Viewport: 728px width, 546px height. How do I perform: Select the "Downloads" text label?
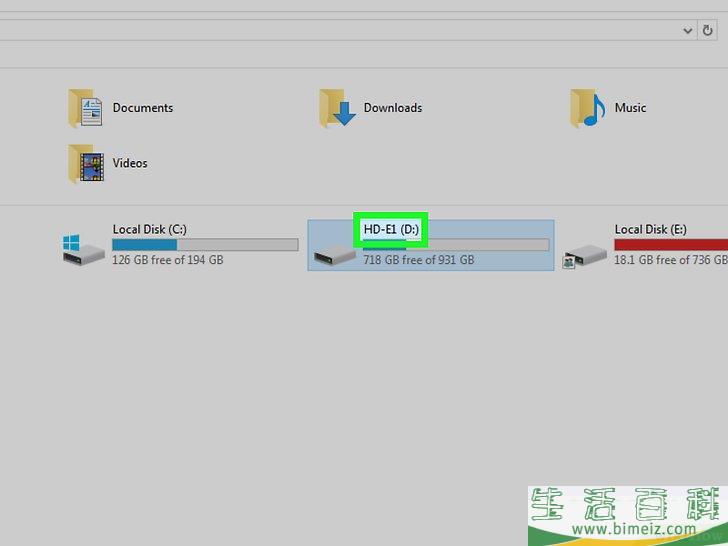click(393, 108)
